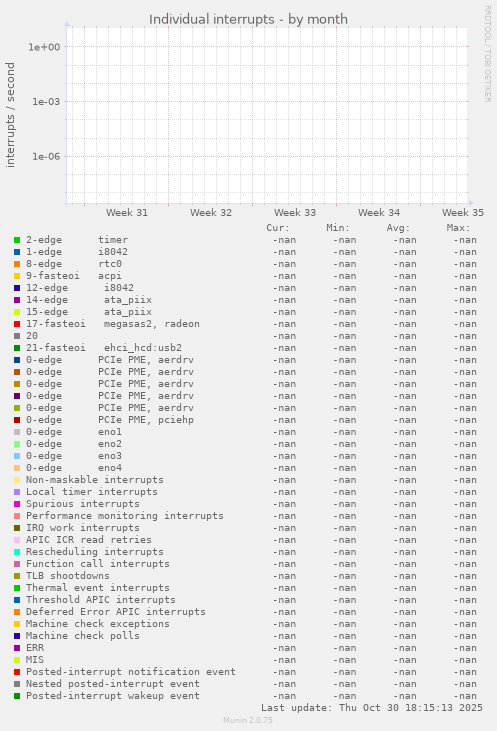Click the red swatch for 17-fasteoi megasas2

[x=17, y=324]
